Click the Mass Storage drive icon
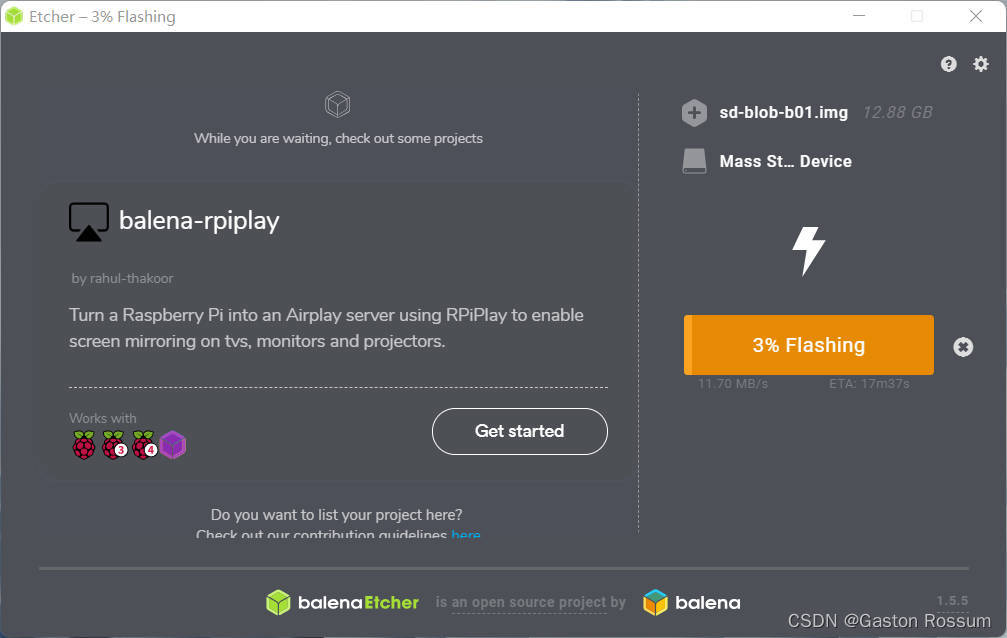 point(694,161)
